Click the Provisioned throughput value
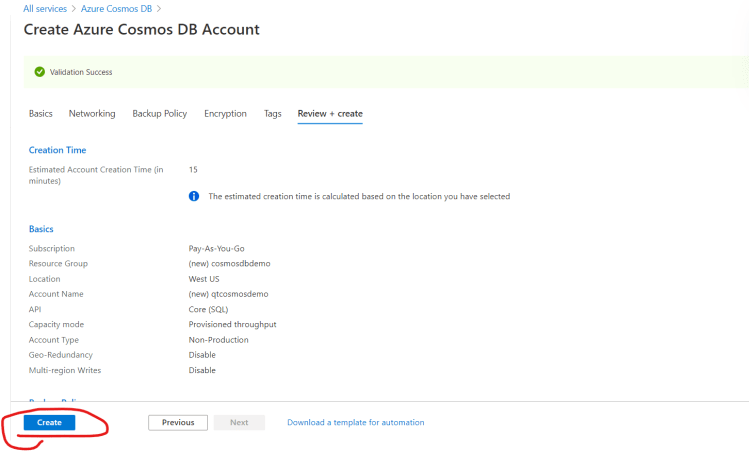 coord(233,324)
